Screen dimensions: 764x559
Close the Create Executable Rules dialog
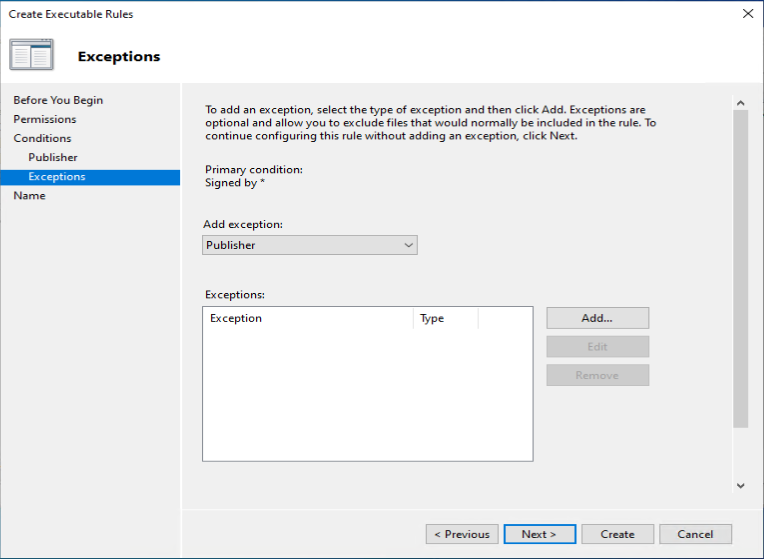pyautogui.click(x=748, y=14)
